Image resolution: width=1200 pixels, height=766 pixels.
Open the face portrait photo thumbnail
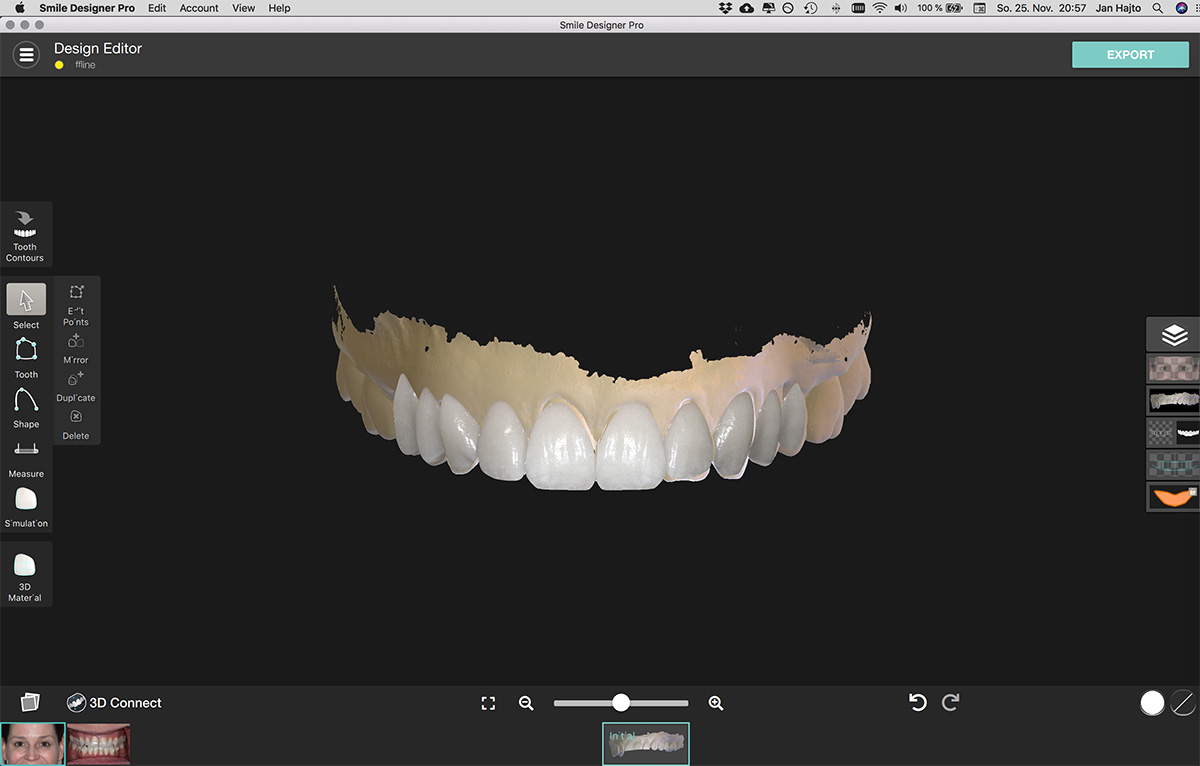[33, 744]
